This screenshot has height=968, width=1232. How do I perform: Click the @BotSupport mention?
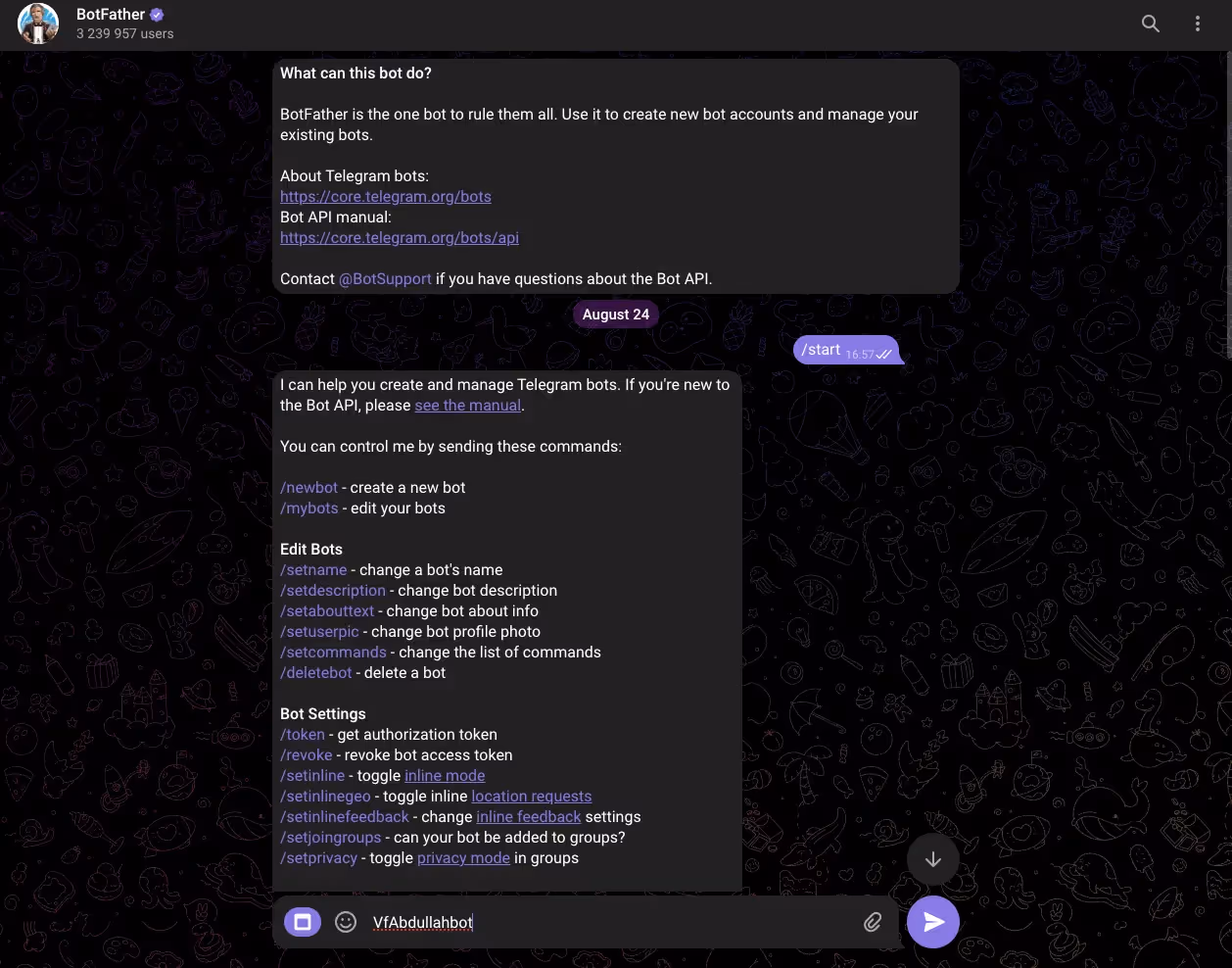coord(385,279)
